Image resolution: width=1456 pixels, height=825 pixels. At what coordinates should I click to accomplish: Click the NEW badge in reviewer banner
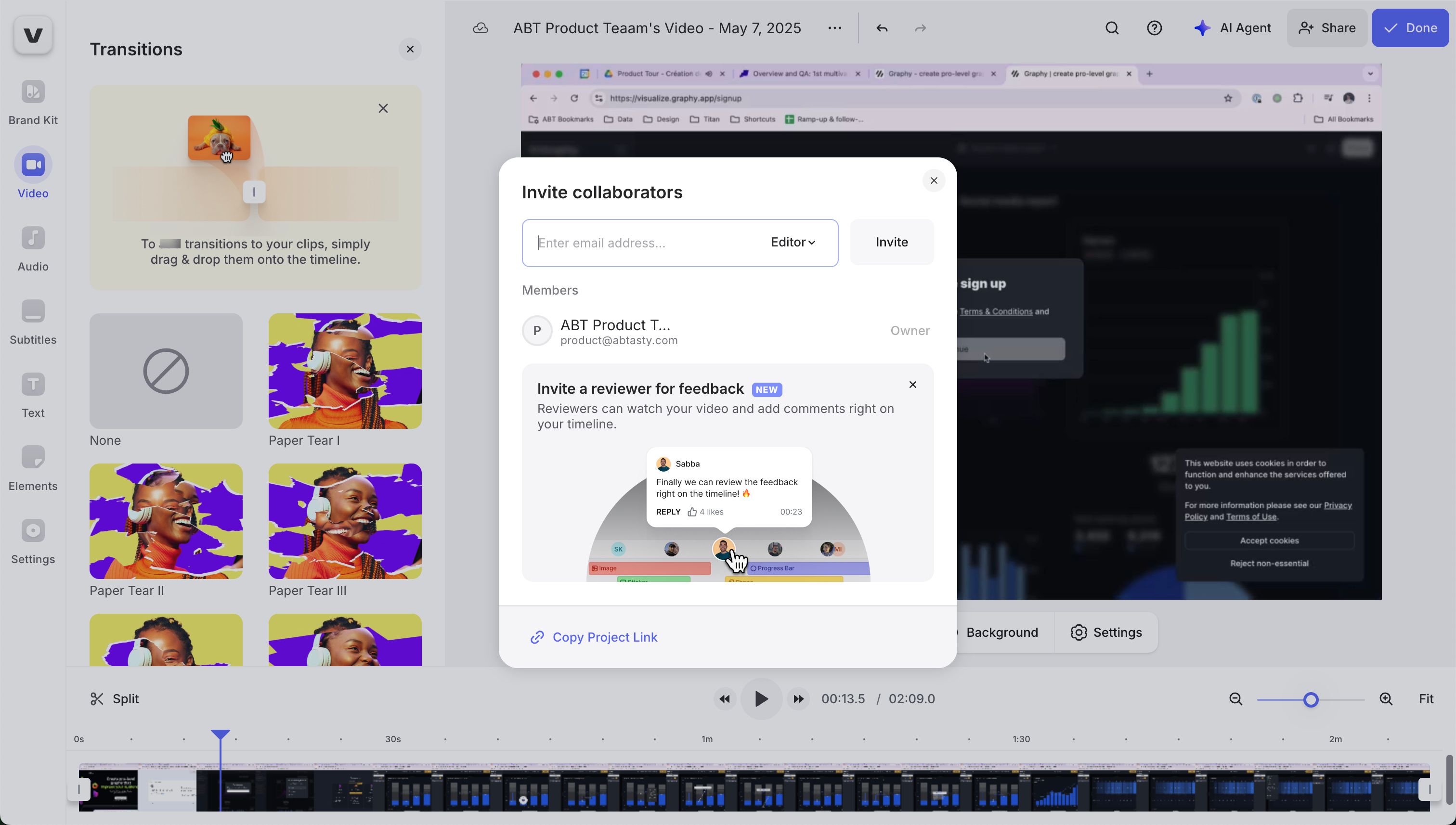click(766, 390)
